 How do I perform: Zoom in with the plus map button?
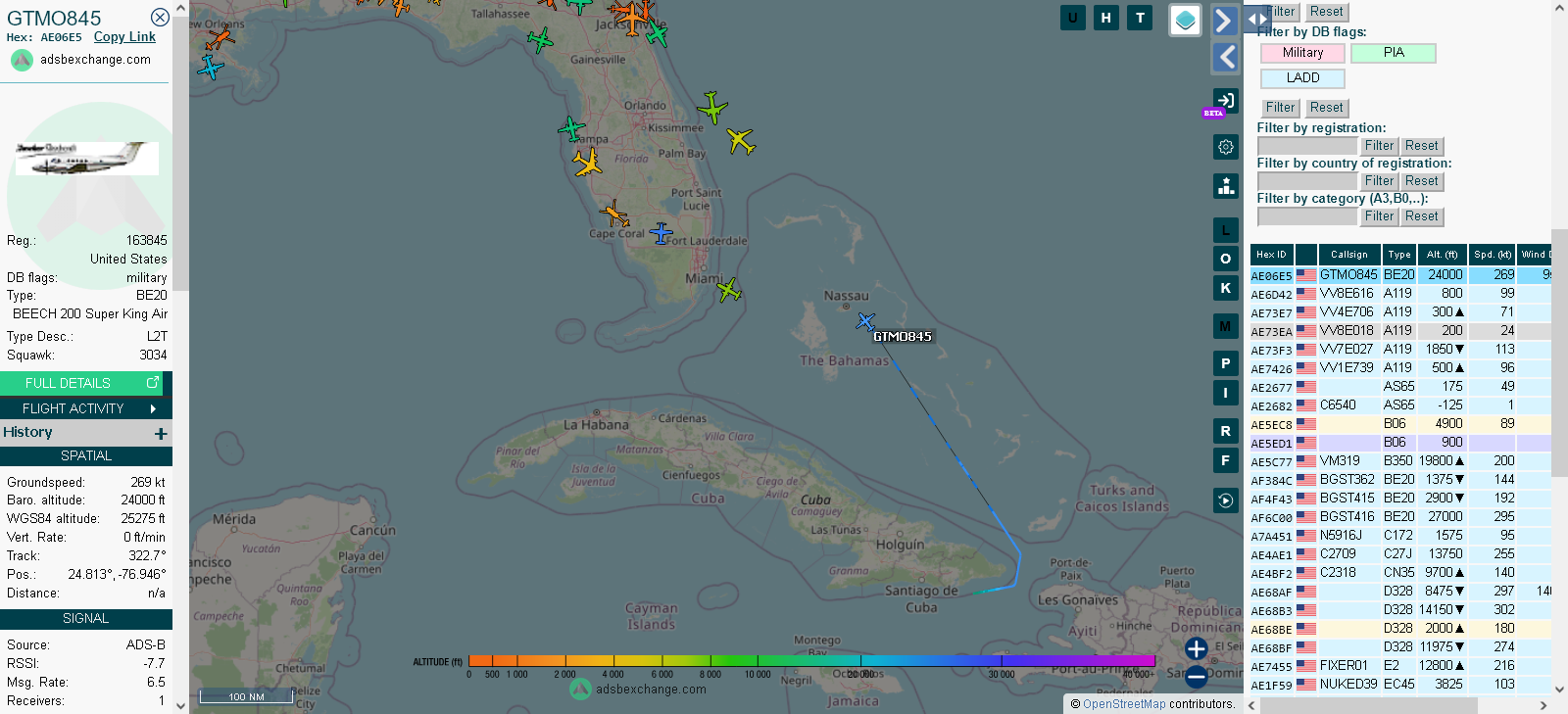pyautogui.click(x=1196, y=648)
